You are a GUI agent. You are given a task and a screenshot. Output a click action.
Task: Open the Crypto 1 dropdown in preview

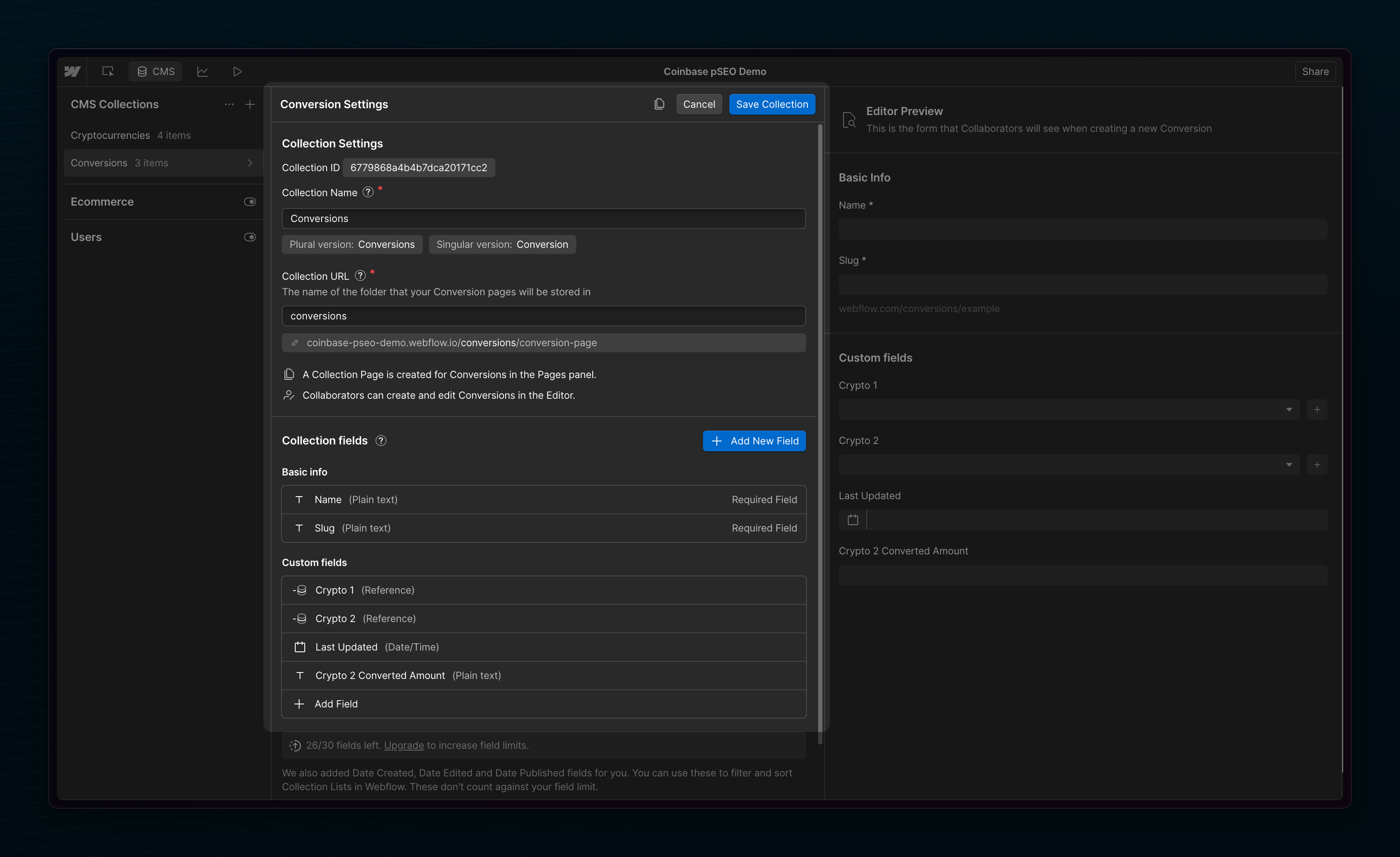pyautogui.click(x=1068, y=409)
